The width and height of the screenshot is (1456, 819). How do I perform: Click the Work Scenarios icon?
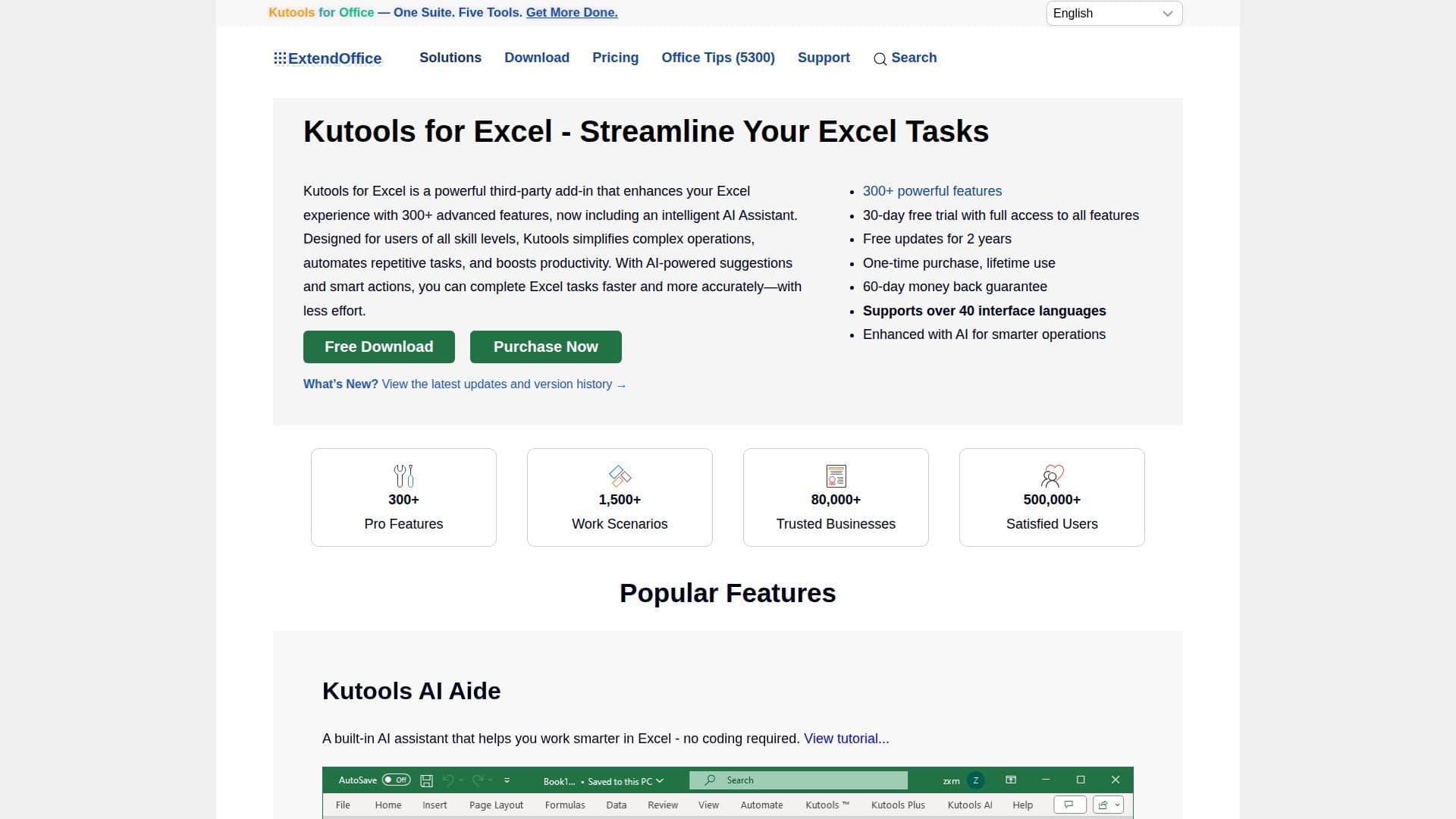620,475
